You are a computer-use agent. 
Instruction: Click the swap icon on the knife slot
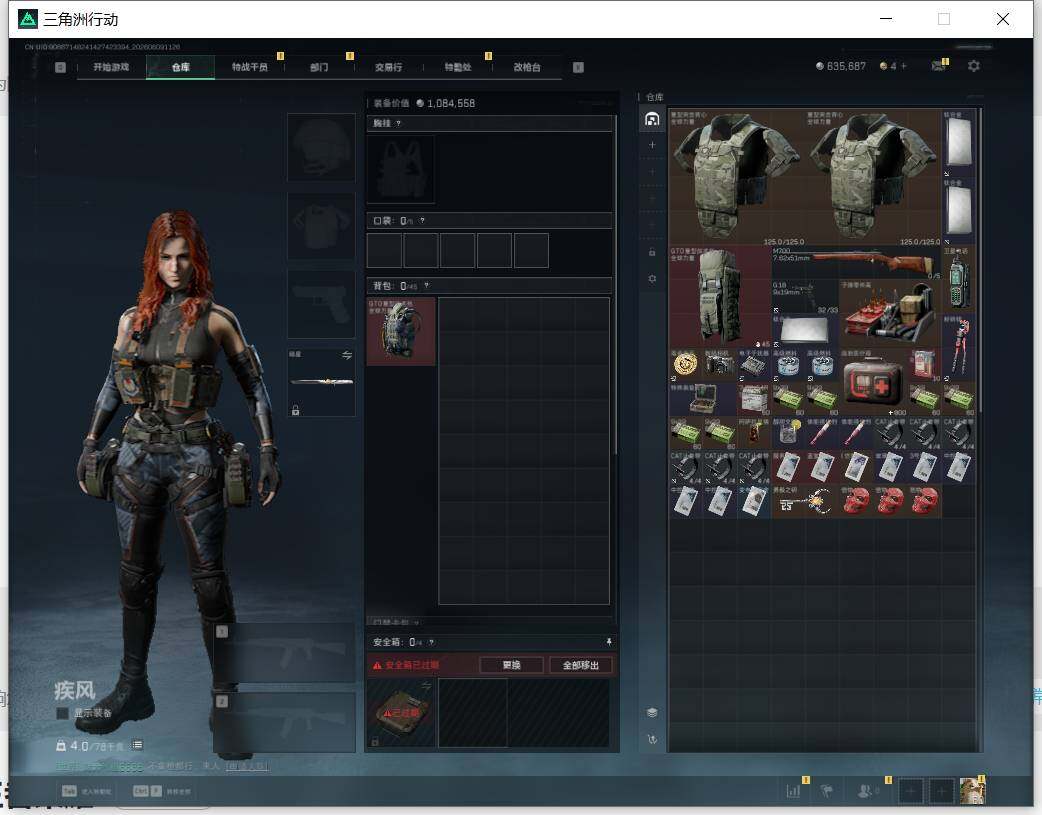346,356
